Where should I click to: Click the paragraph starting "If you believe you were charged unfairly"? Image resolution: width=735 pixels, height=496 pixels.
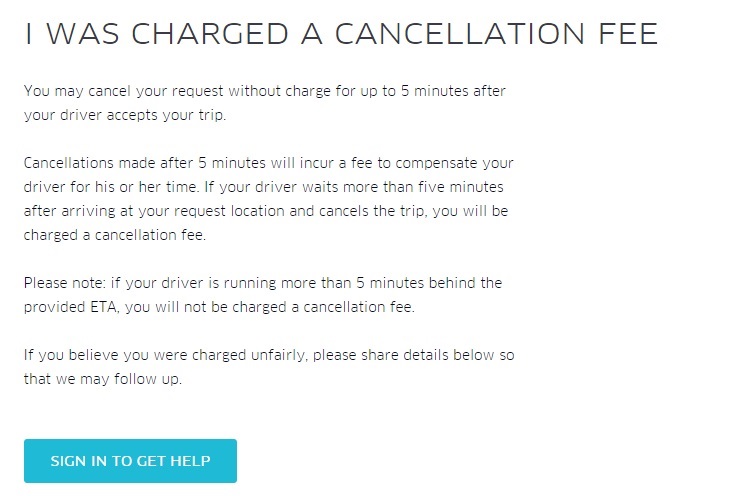pos(269,367)
